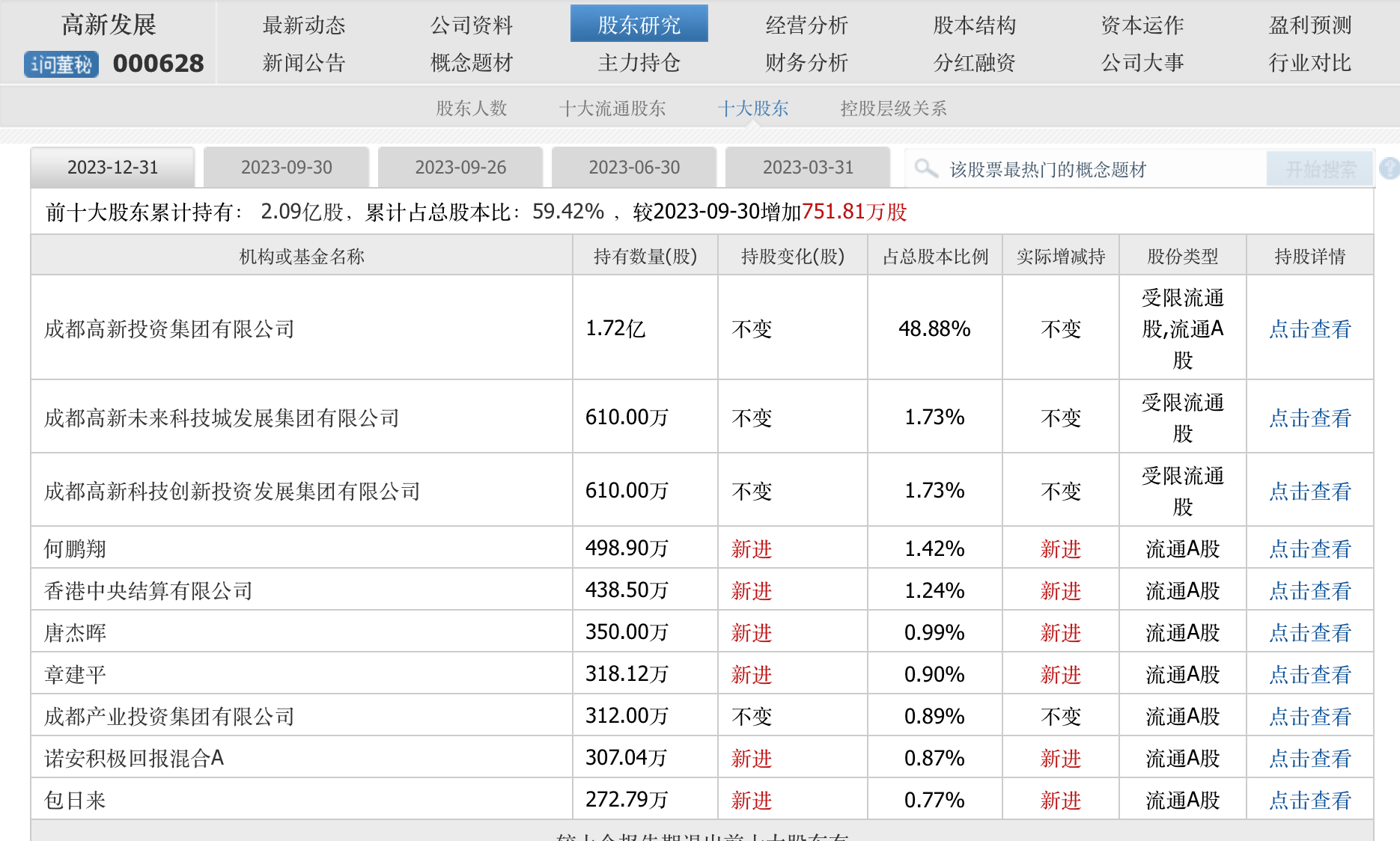
Task: Select the 2023-09-30 report date tab
Action: pyautogui.click(x=286, y=168)
